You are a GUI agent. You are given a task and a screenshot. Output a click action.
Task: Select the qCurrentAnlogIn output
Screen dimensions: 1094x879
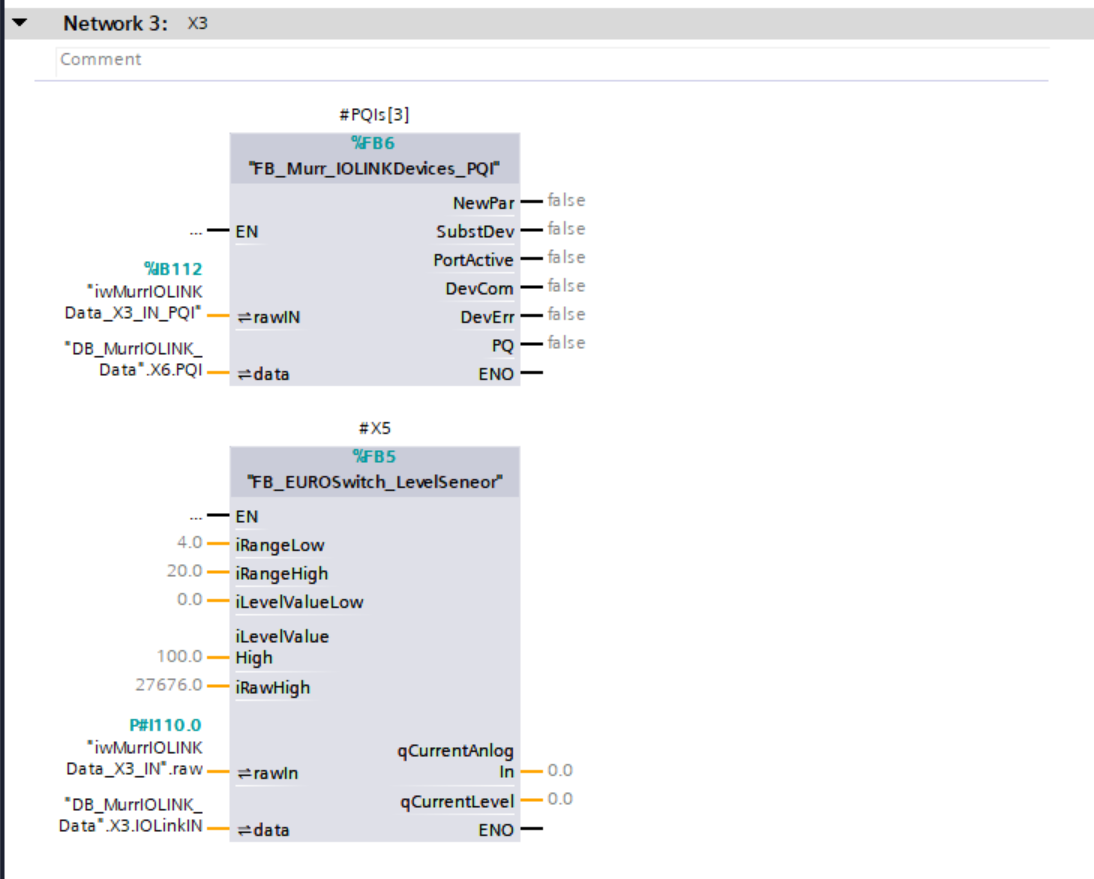pos(456,761)
